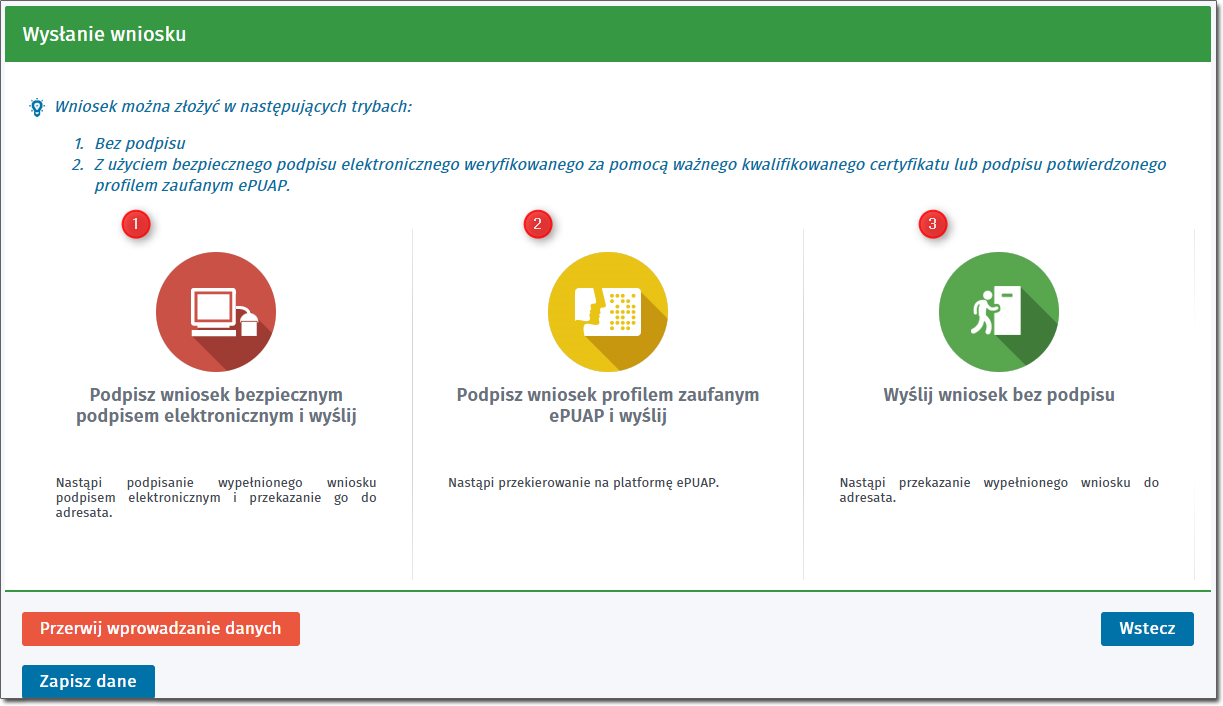
Task: Click list item 'Bez podpisu'
Action: pyautogui.click(x=140, y=144)
